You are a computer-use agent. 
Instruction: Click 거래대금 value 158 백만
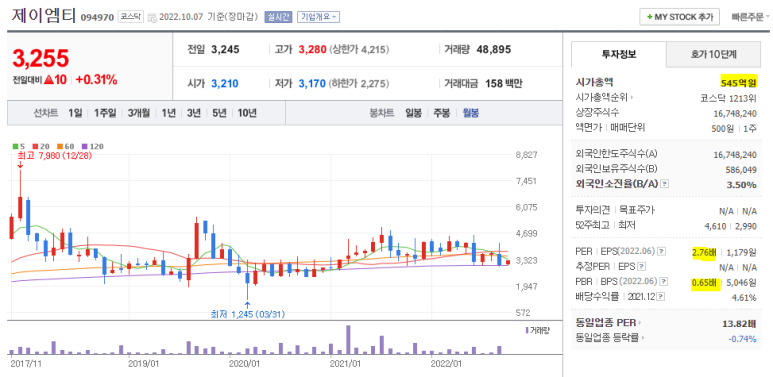(x=504, y=83)
